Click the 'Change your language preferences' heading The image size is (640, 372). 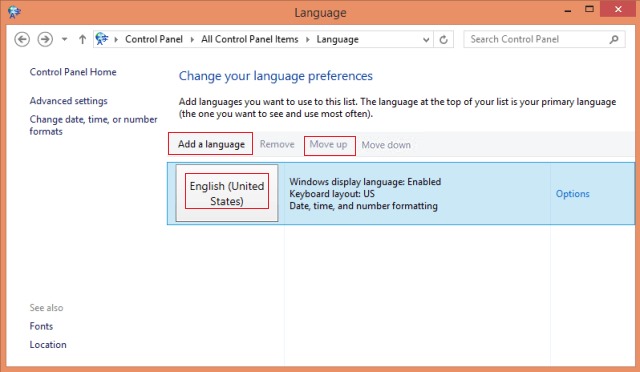(276, 76)
